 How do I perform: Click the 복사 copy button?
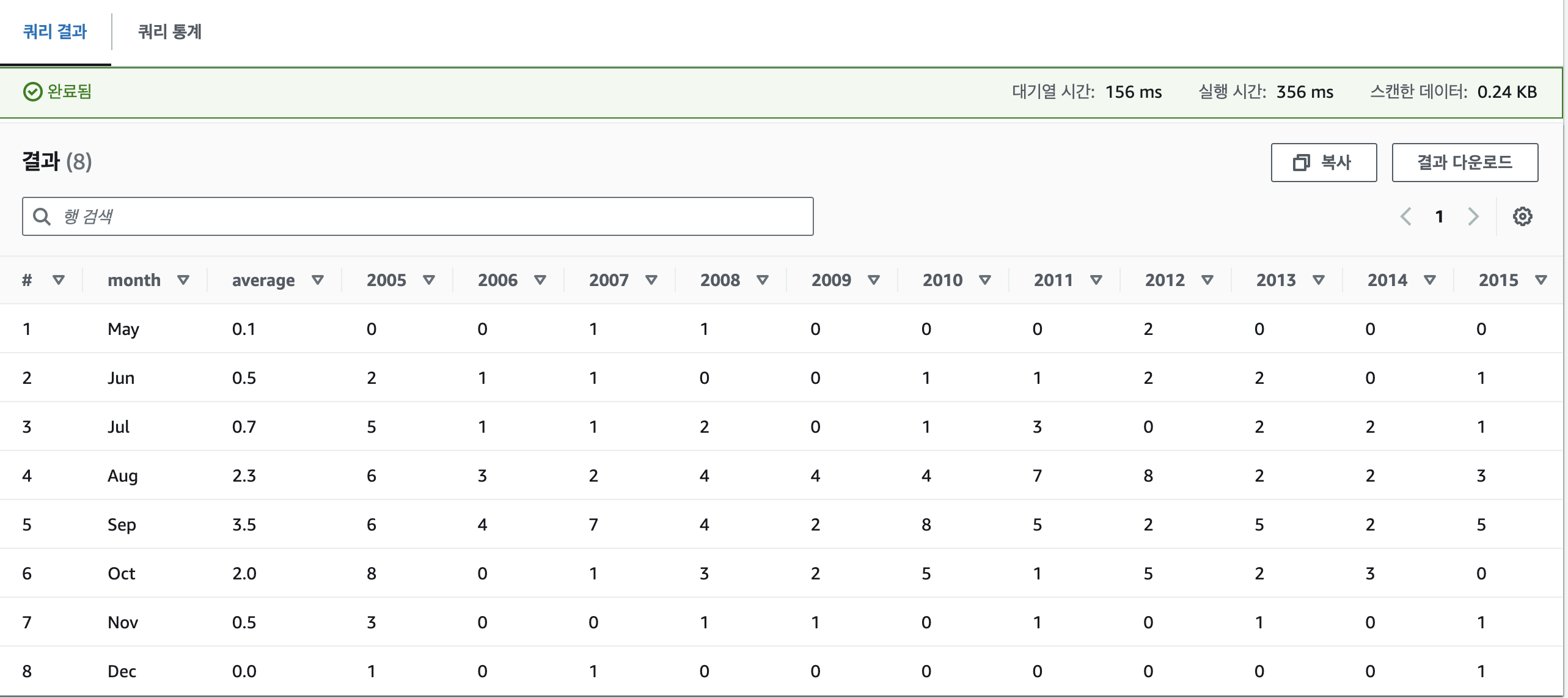tap(1324, 163)
